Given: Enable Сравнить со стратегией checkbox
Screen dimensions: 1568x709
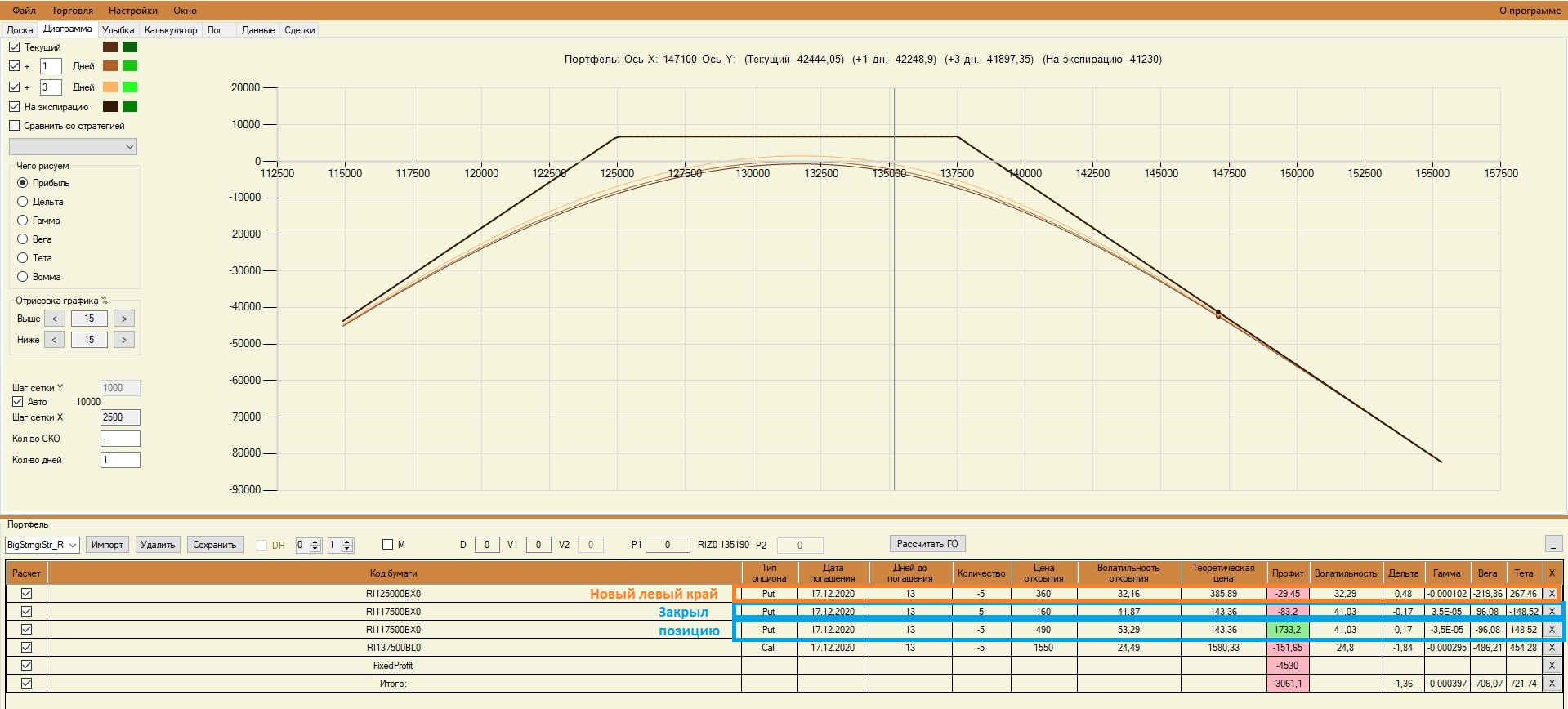Looking at the screenshot, I should click(15, 126).
